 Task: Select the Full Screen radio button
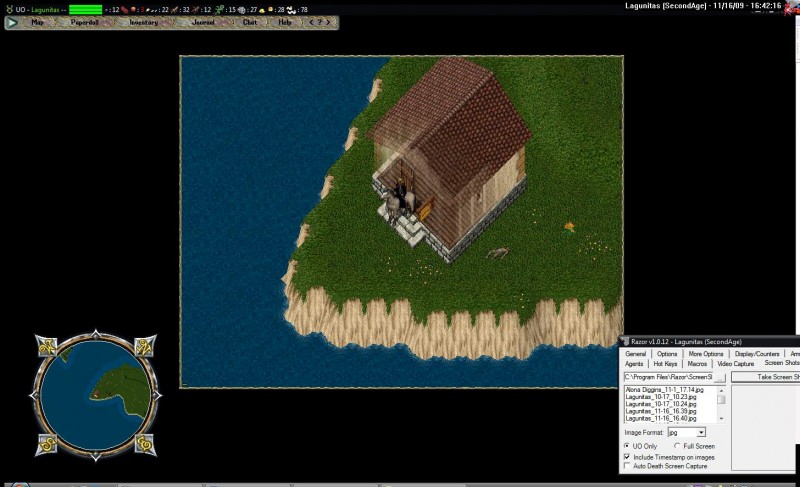pyautogui.click(x=677, y=446)
